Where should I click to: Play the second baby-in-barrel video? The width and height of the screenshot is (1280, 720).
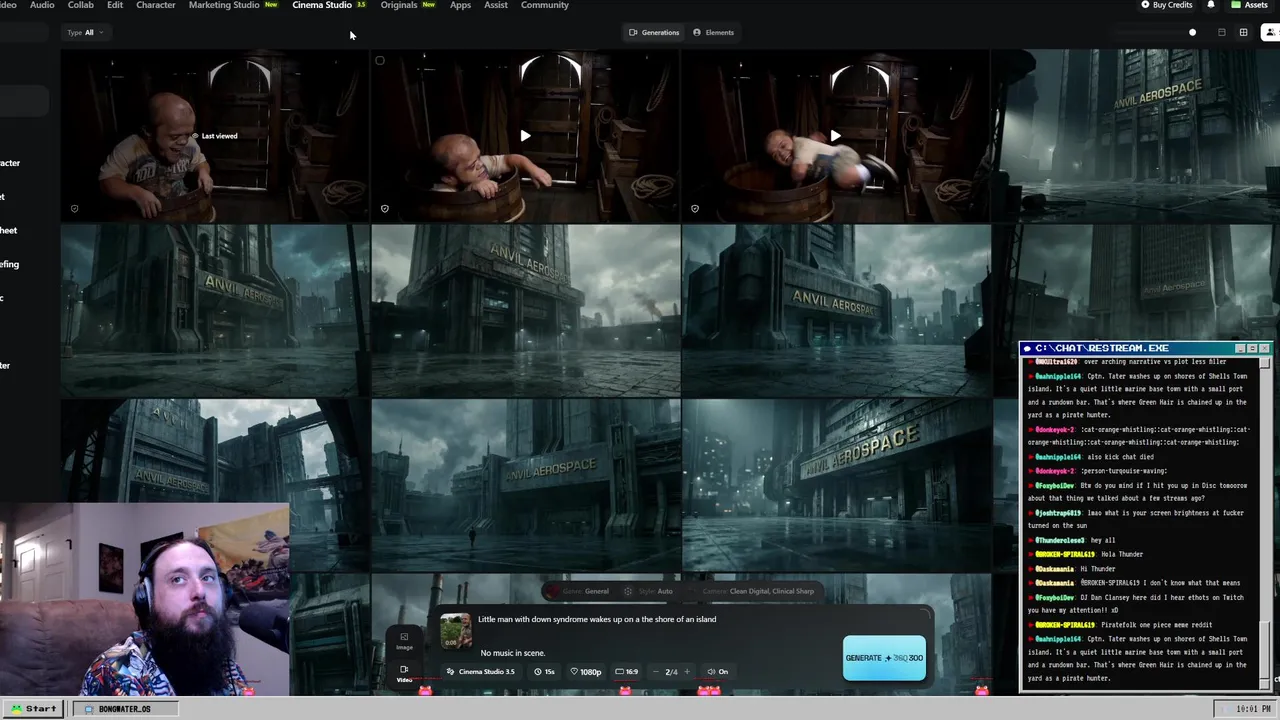pos(525,135)
